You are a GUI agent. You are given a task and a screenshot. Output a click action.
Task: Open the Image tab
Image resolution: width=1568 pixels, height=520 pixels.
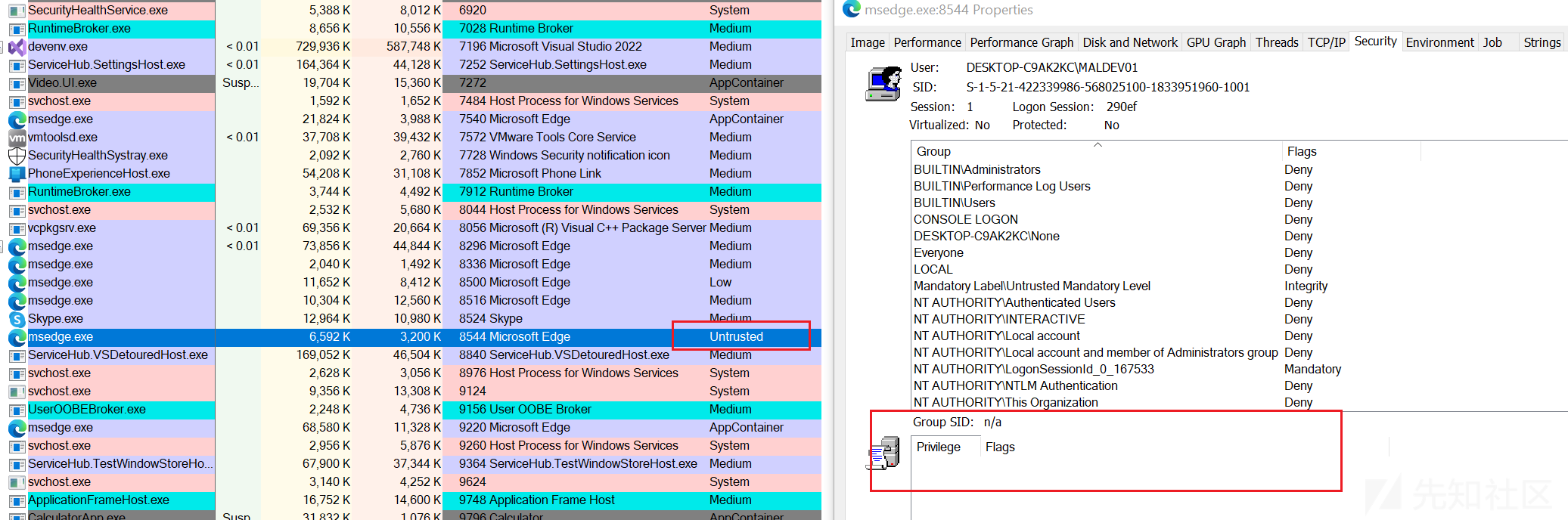(x=868, y=42)
